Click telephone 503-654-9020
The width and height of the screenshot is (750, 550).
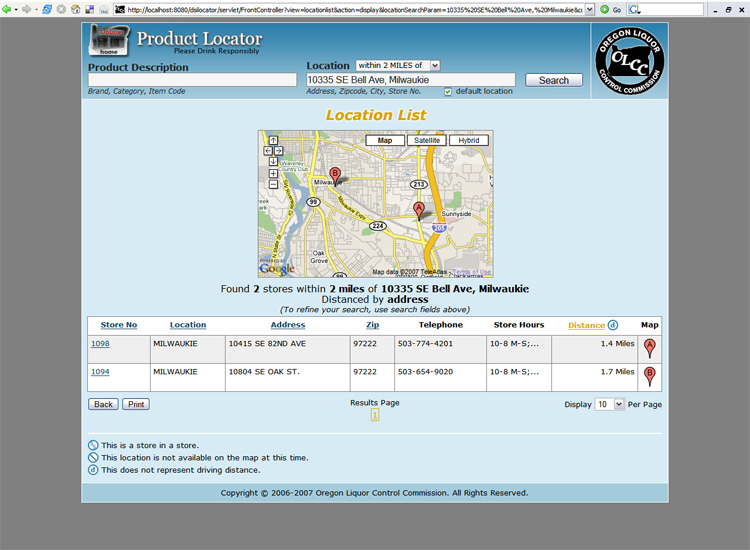[425, 372]
